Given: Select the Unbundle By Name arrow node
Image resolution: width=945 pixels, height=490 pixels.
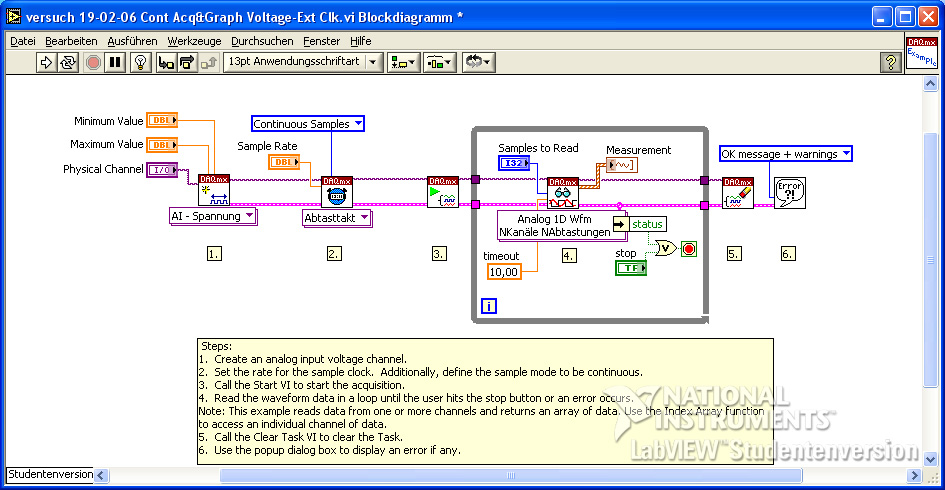Looking at the screenshot, I should tap(620, 224).
